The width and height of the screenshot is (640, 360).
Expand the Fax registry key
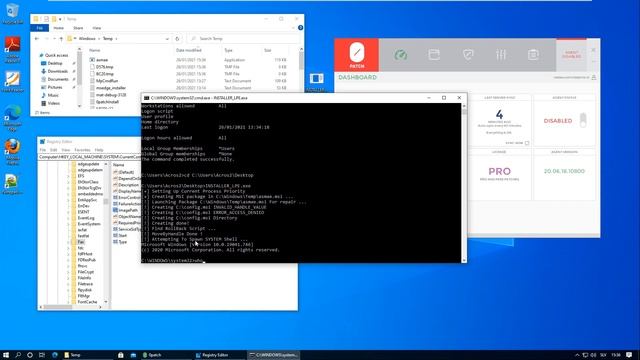point(69,242)
